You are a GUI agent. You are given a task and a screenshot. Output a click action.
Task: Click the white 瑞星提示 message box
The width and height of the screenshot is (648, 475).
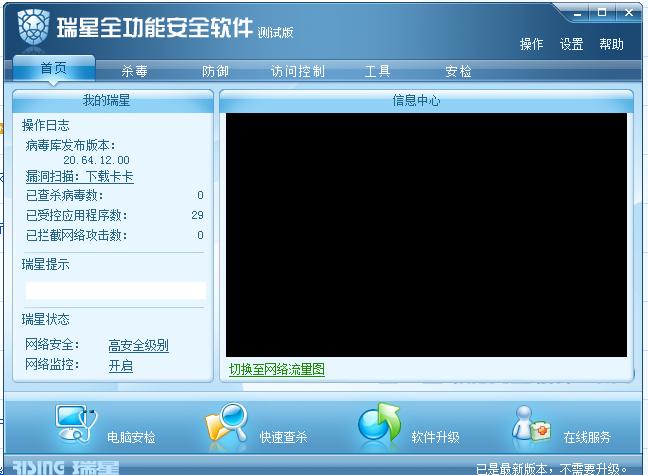tap(115, 290)
